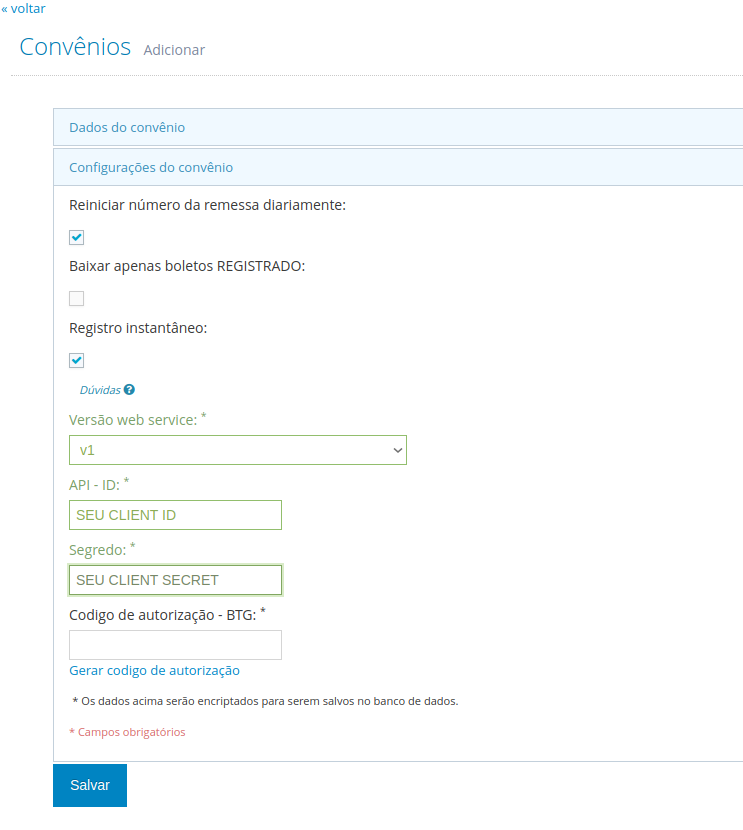743x830 pixels.
Task: Click the encriptados data notice text
Action: tap(266, 701)
